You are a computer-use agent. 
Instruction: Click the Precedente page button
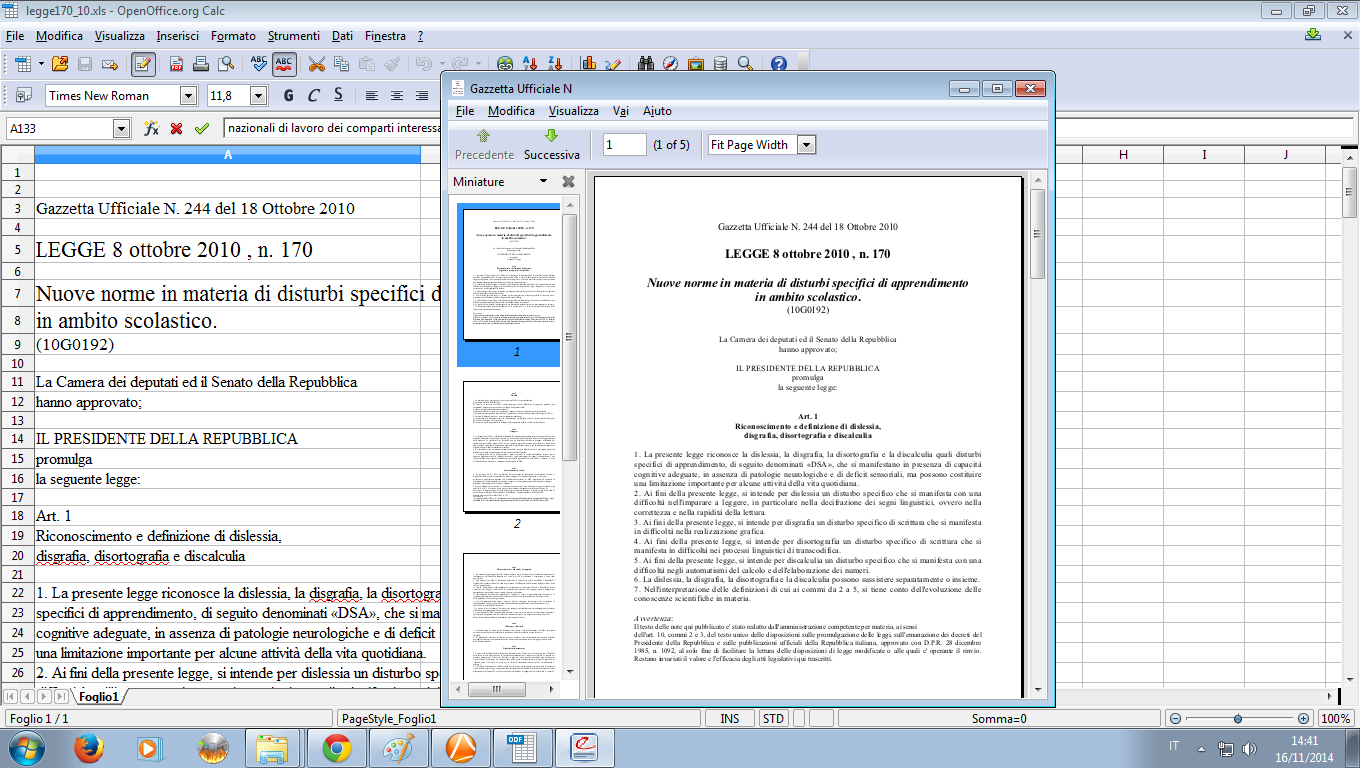pyautogui.click(x=484, y=144)
